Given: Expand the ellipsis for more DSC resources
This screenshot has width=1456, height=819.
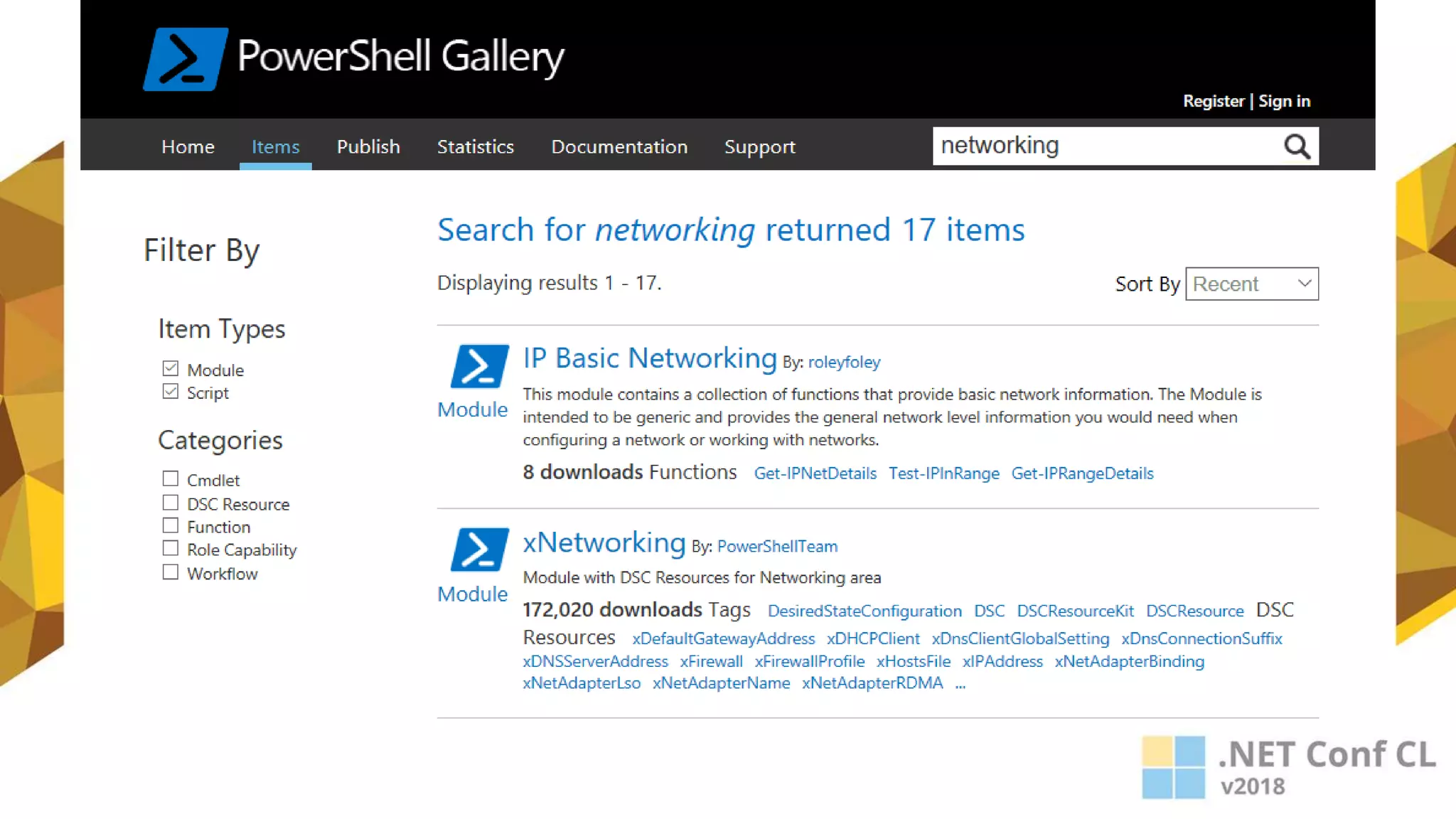Looking at the screenshot, I should point(960,684).
